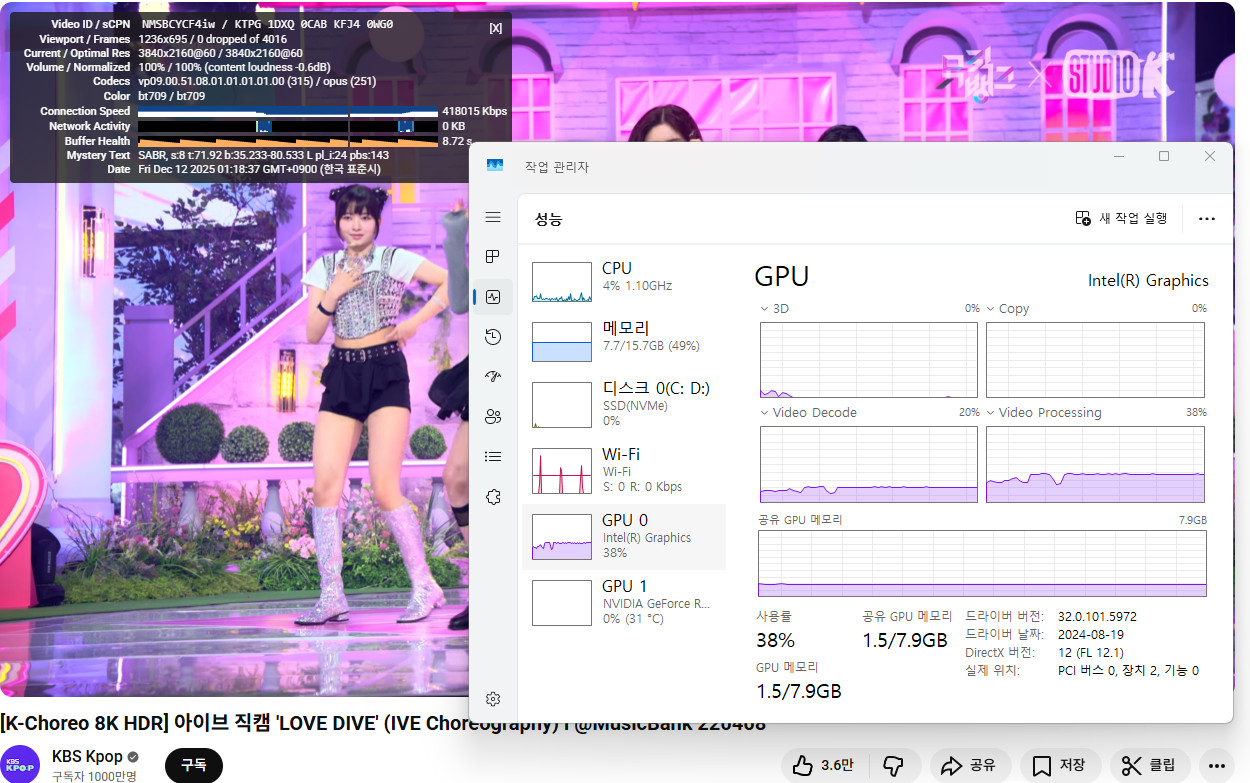This screenshot has width=1250, height=783.
Task: Expand the 3D engine graph dropdown
Action: click(766, 309)
